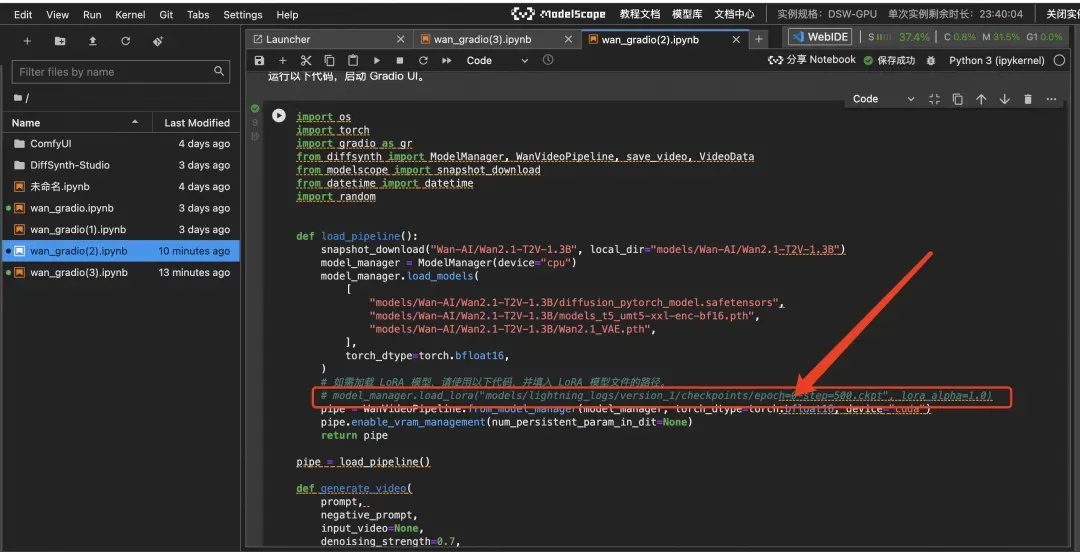Viewport: 1080px width, 552px height.
Task: Click the 分享 Notebook button
Action: pos(812,60)
